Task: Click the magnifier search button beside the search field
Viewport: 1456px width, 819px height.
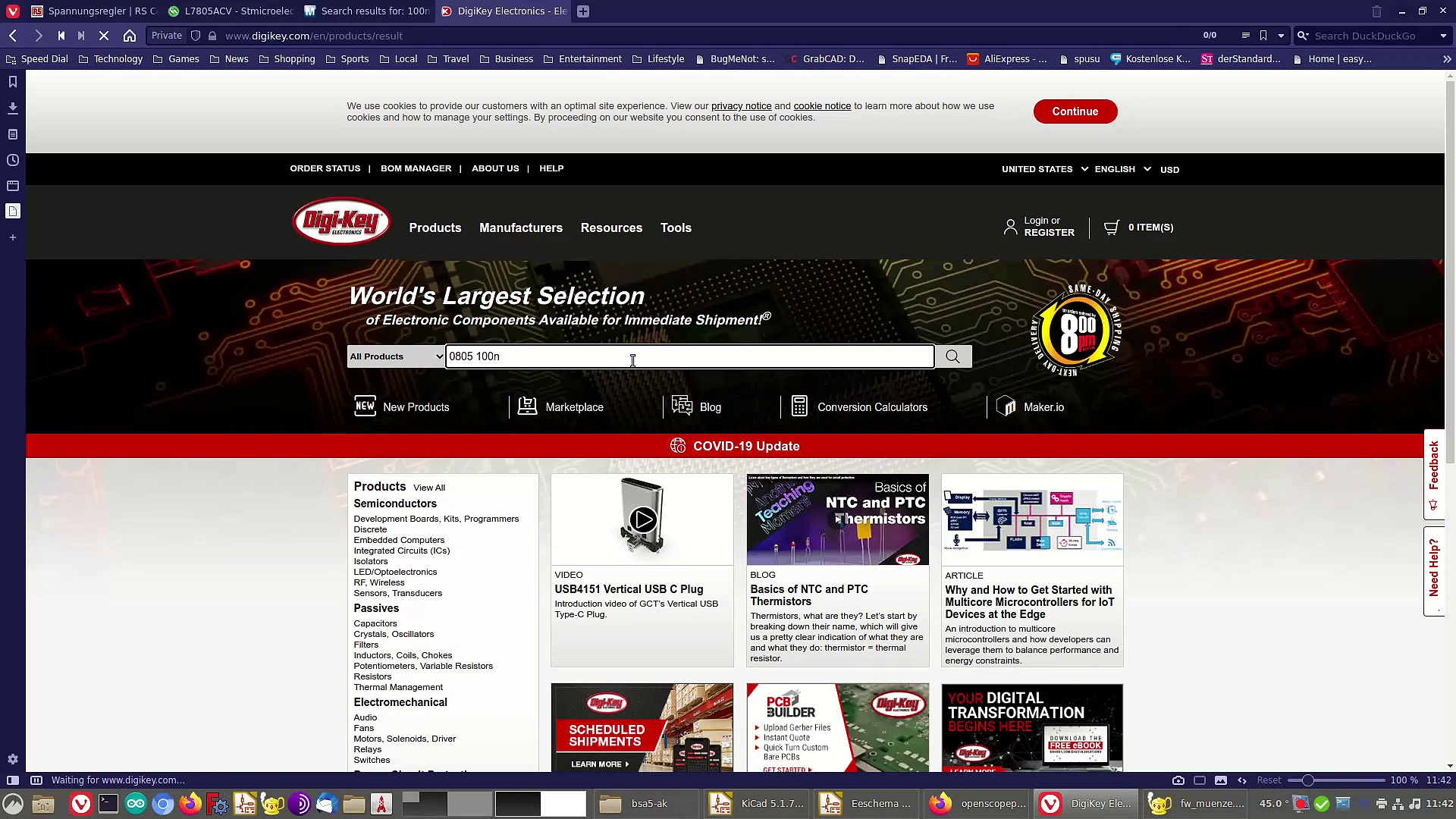Action: [x=952, y=356]
